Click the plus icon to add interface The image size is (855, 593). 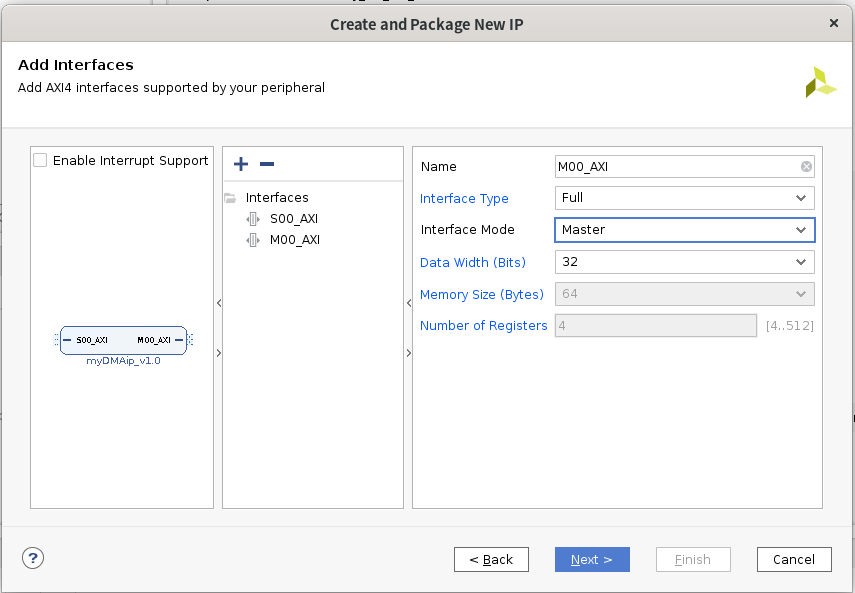(x=241, y=164)
